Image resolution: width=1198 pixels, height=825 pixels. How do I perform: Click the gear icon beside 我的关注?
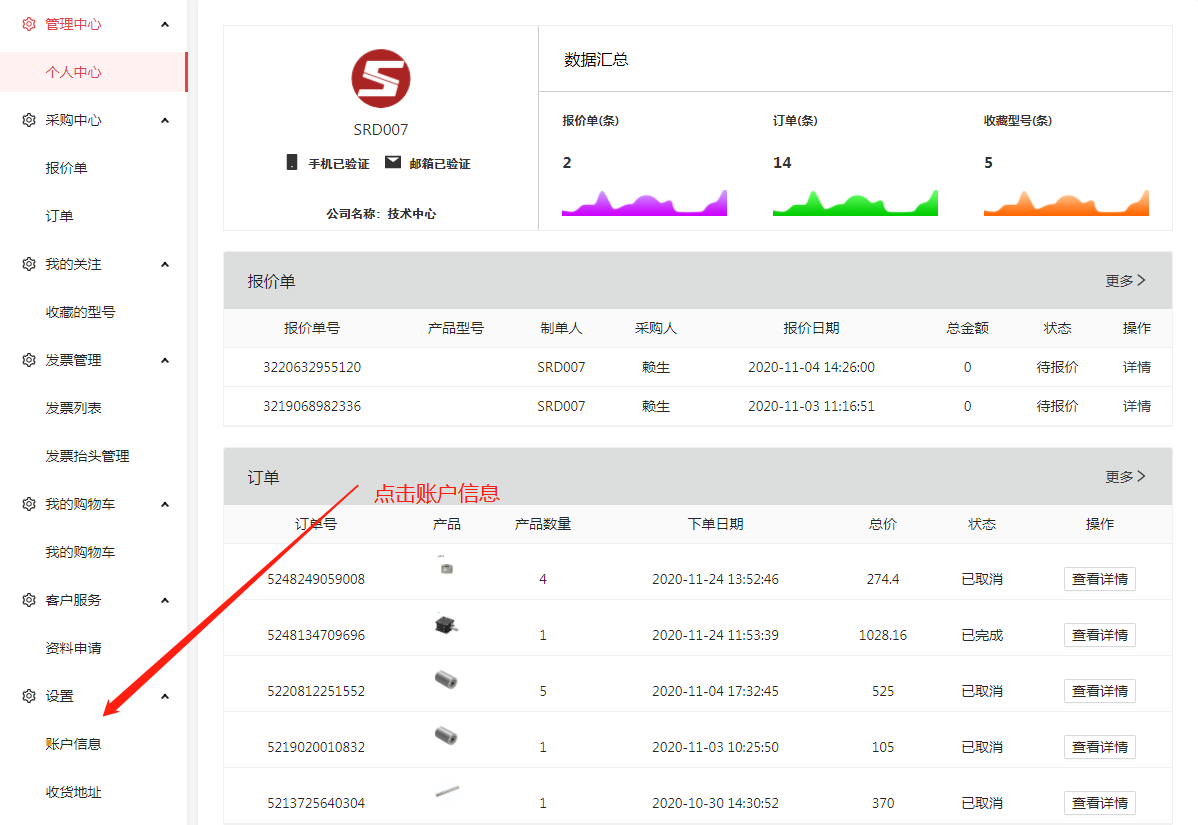tap(29, 264)
